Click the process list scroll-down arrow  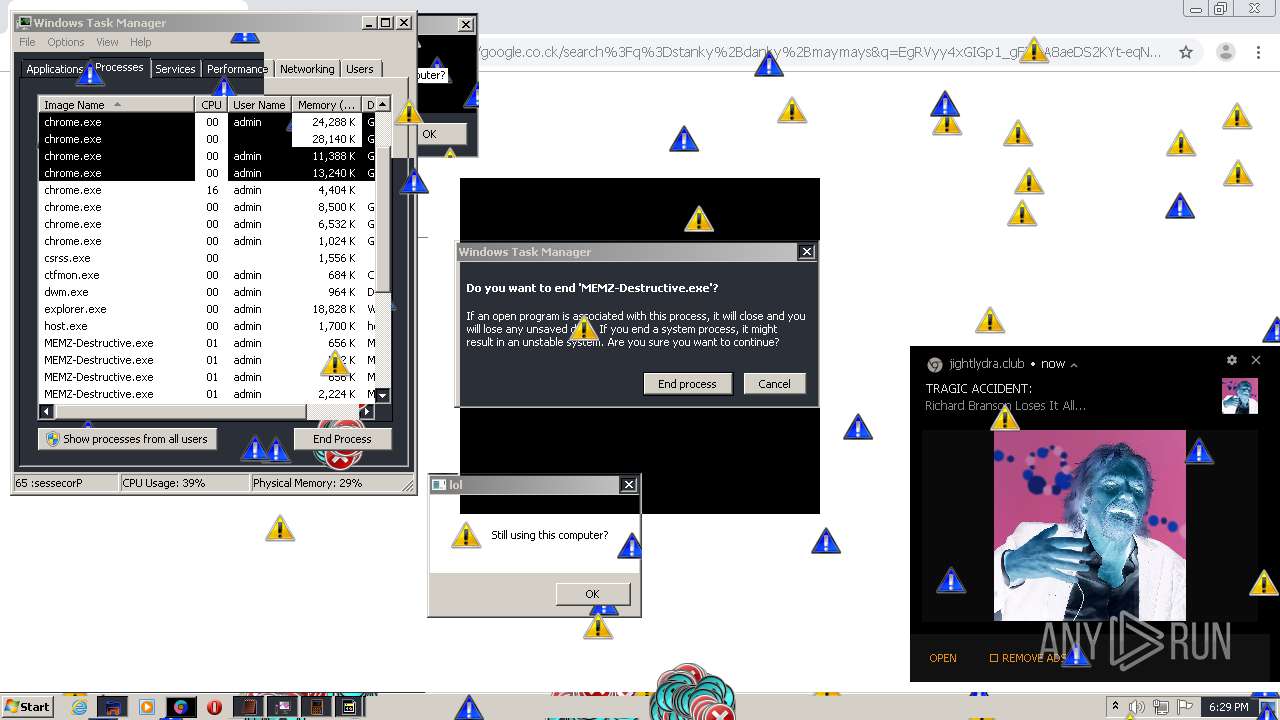[x=382, y=395]
